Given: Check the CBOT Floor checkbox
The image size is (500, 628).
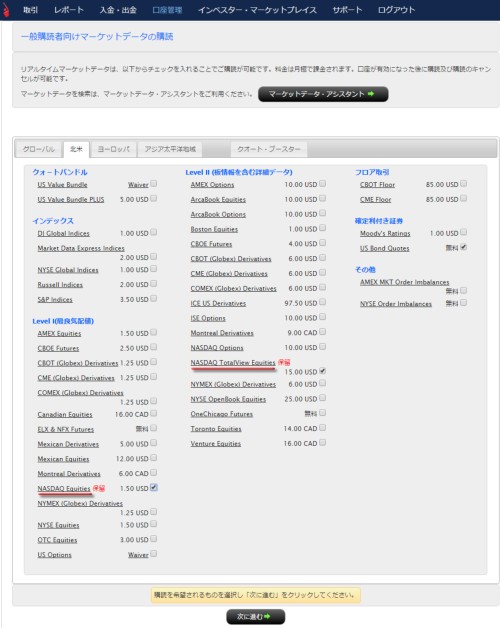Looking at the screenshot, I should coord(464,184).
